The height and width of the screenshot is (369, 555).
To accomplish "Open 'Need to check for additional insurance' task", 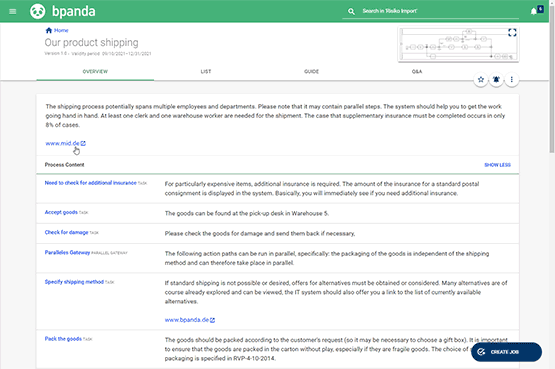I will pos(91,183).
